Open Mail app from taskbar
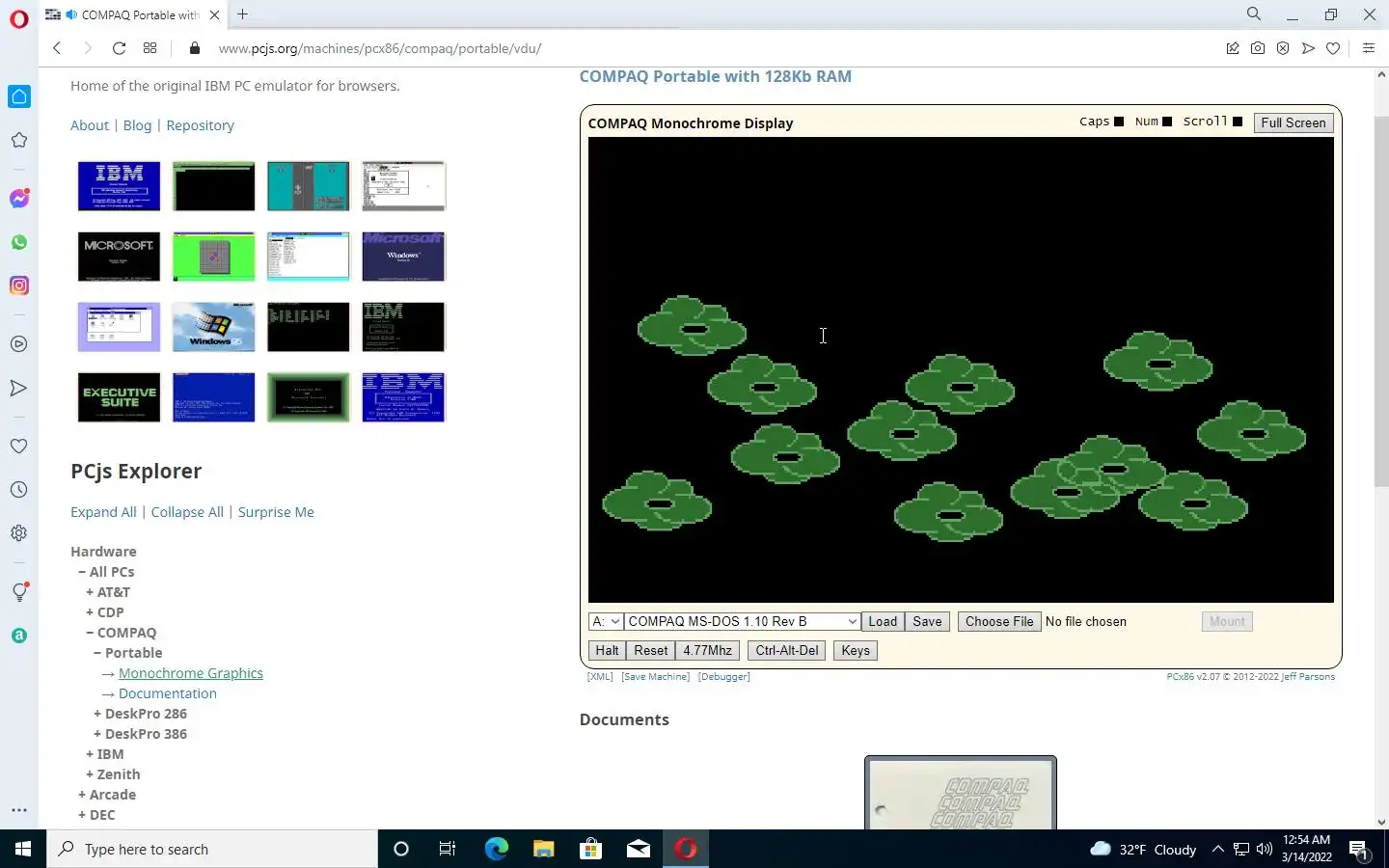 pyautogui.click(x=639, y=849)
